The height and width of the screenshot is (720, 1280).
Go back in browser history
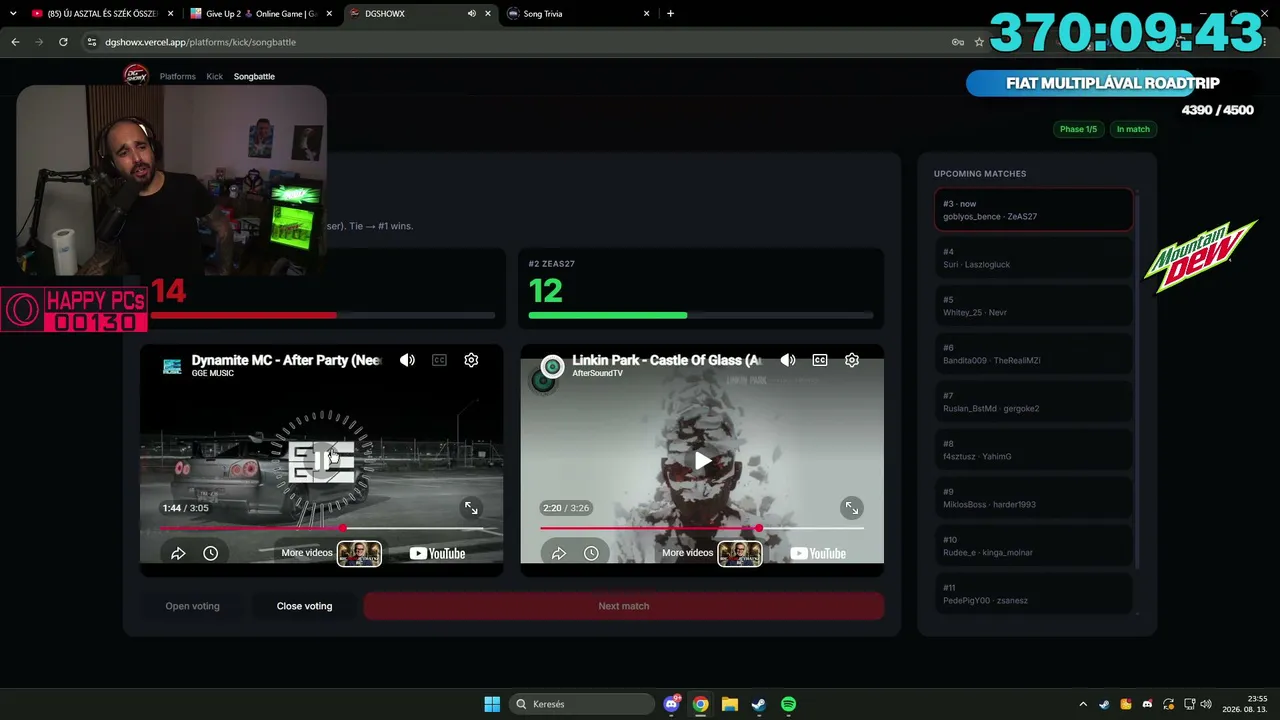coord(15,42)
